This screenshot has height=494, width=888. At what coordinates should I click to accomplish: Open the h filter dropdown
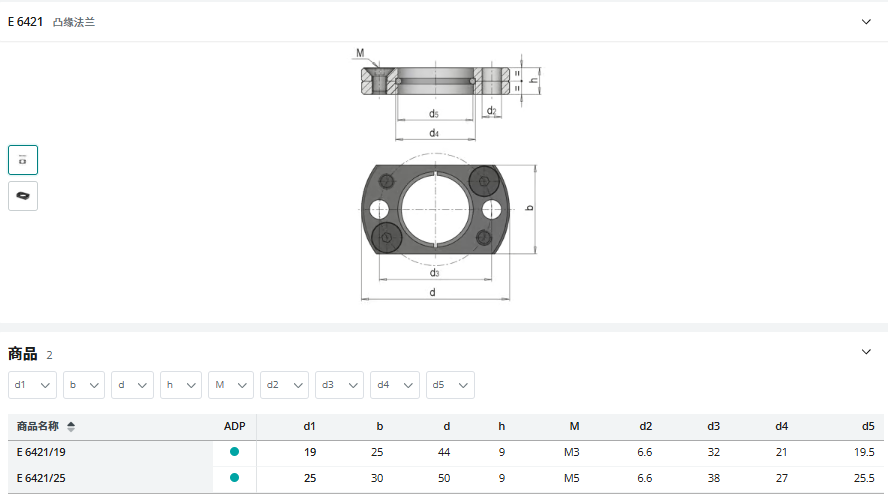coord(181,385)
